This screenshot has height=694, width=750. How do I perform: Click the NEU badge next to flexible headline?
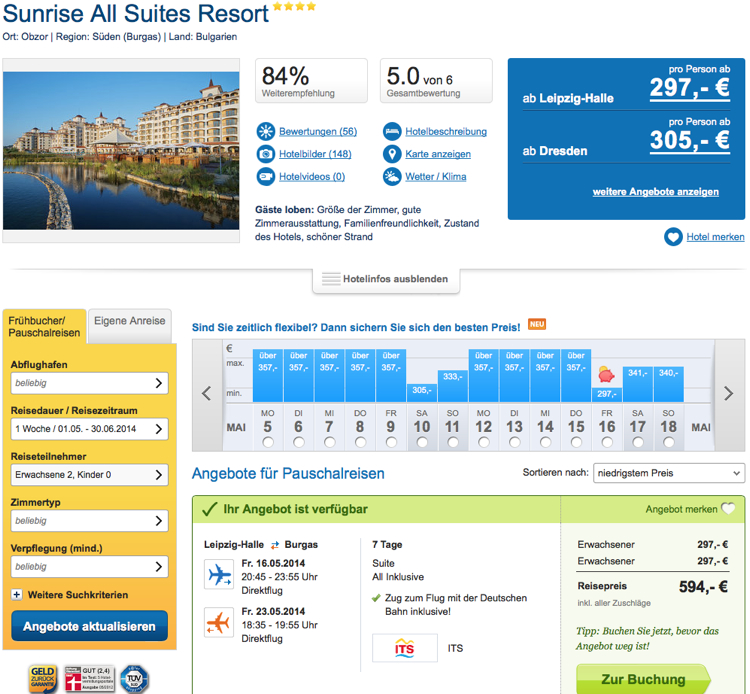(x=537, y=324)
